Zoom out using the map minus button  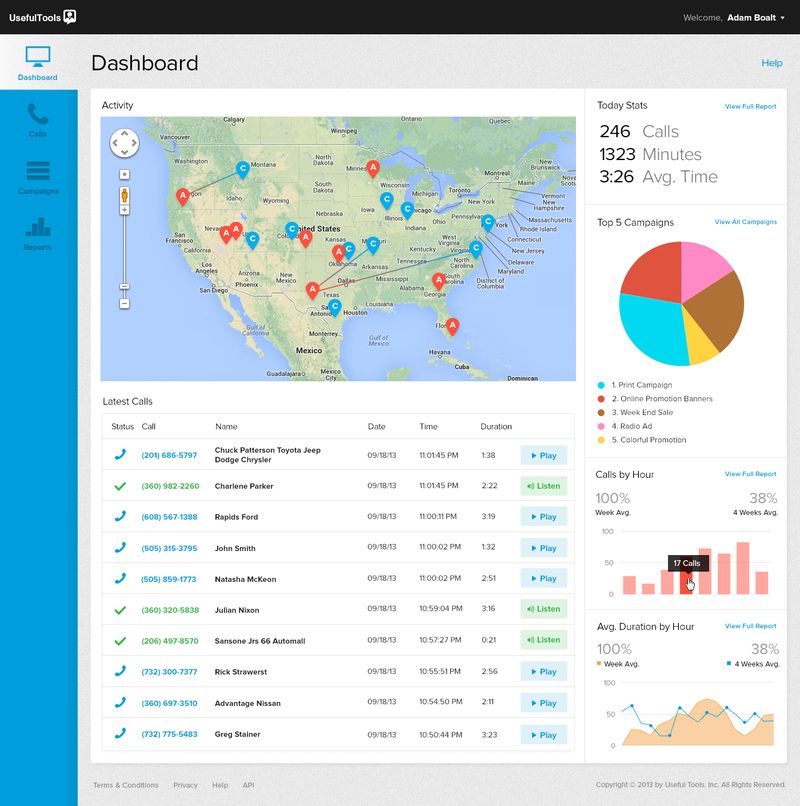coord(124,304)
